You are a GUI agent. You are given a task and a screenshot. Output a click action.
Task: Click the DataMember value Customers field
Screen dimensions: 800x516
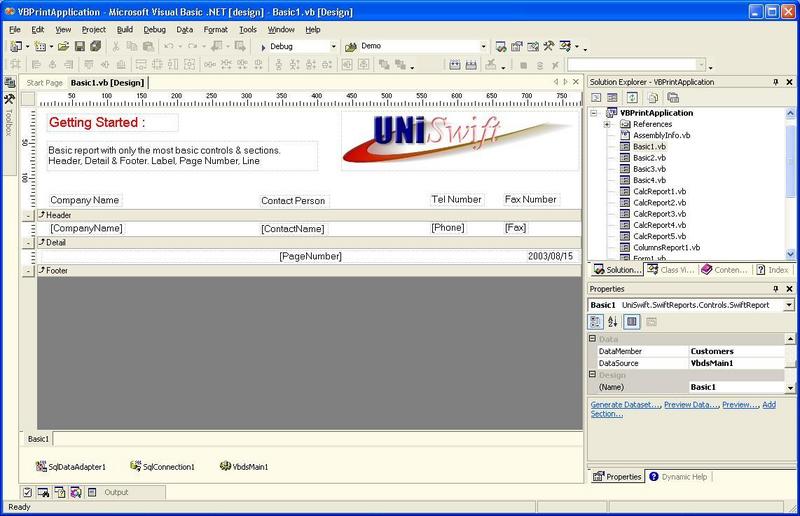(x=736, y=351)
